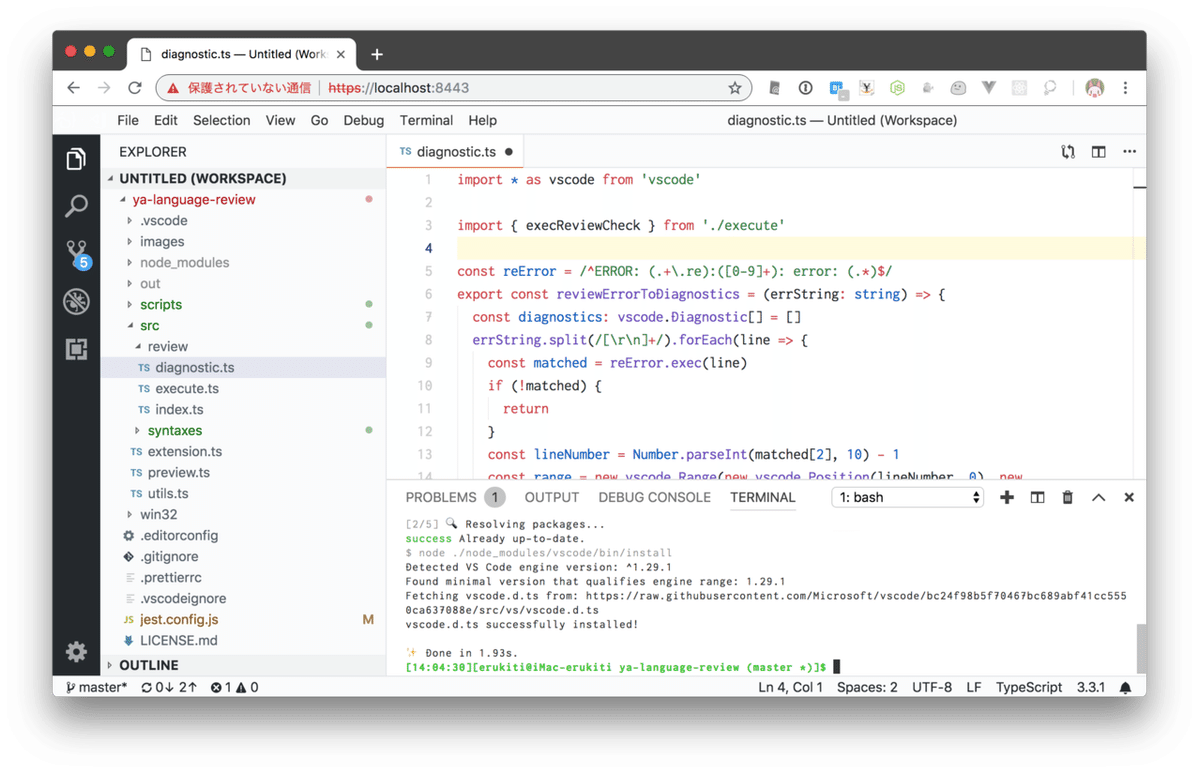Viewport: 1200px width, 773px height.
Task: Select the Search icon in the Activity Bar
Action: pyautogui.click(x=77, y=206)
